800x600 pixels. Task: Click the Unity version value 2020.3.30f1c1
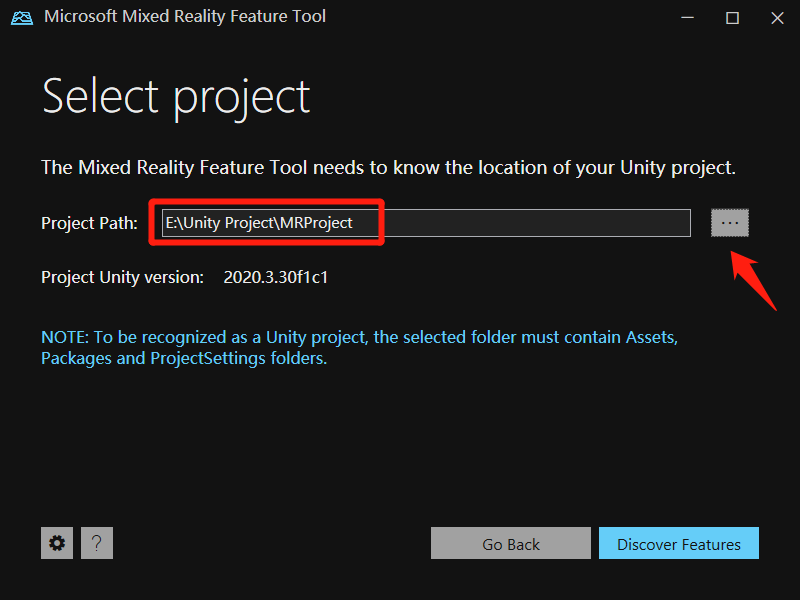click(276, 277)
